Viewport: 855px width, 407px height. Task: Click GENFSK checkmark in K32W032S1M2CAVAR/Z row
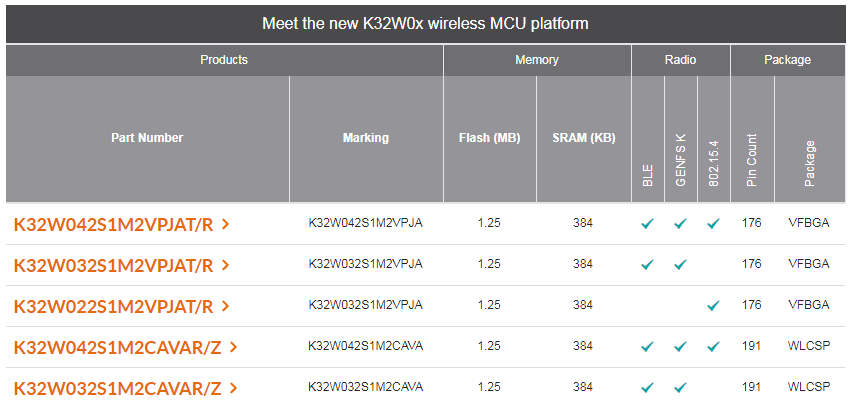pos(680,387)
